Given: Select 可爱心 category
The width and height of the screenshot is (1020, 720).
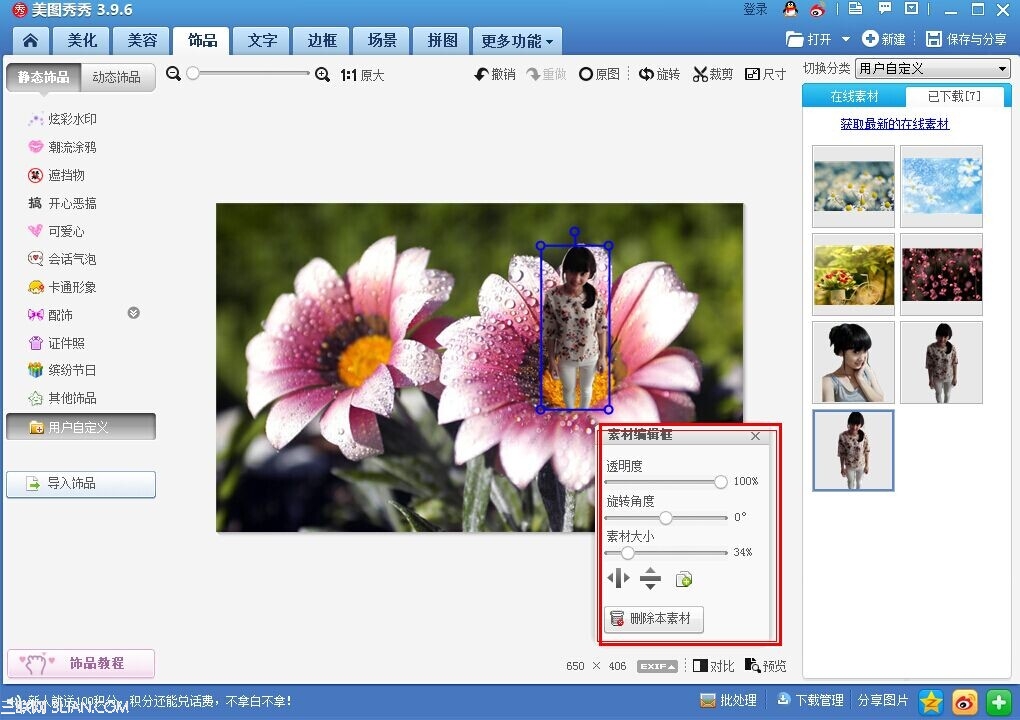Looking at the screenshot, I should pyautogui.click(x=57, y=231).
